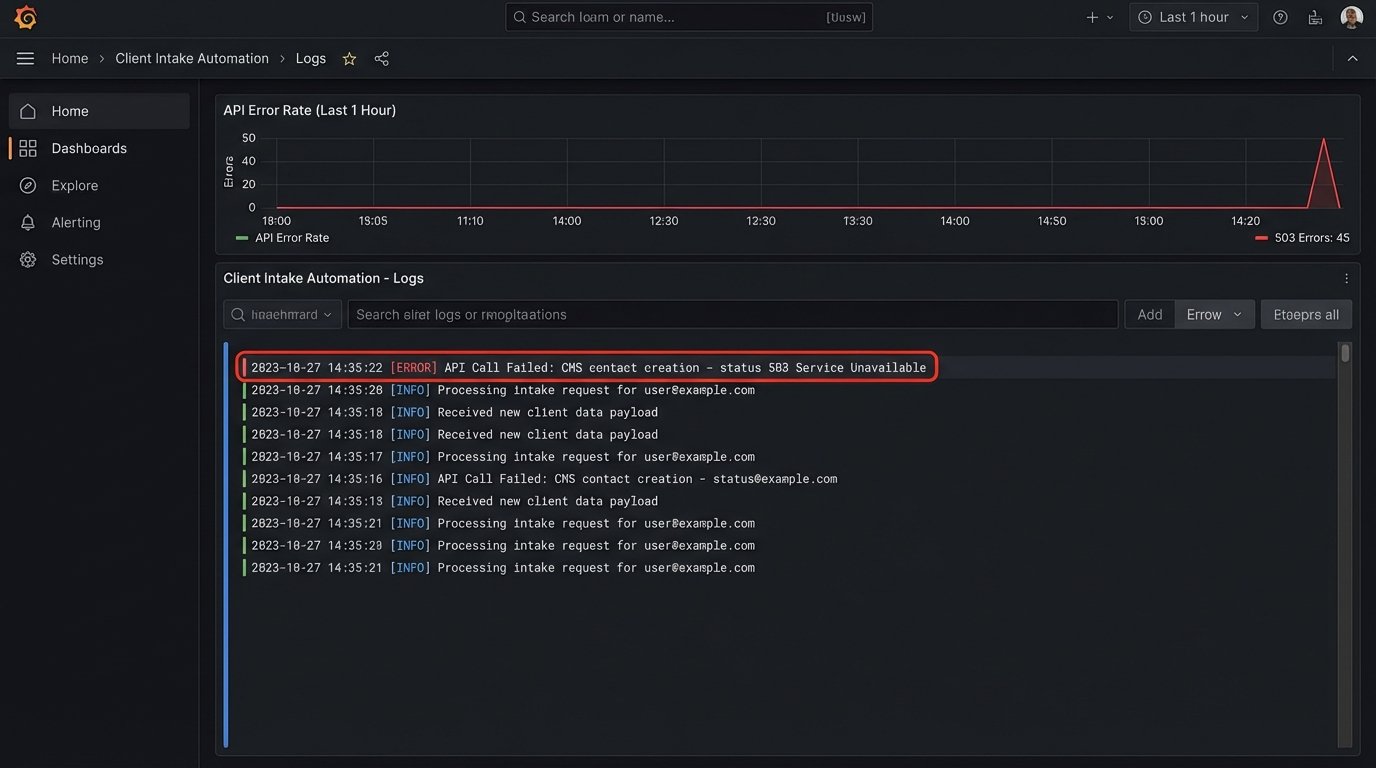The width and height of the screenshot is (1376, 768).
Task: Expand the plus add-new dropdown
Action: (x=1099, y=17)
